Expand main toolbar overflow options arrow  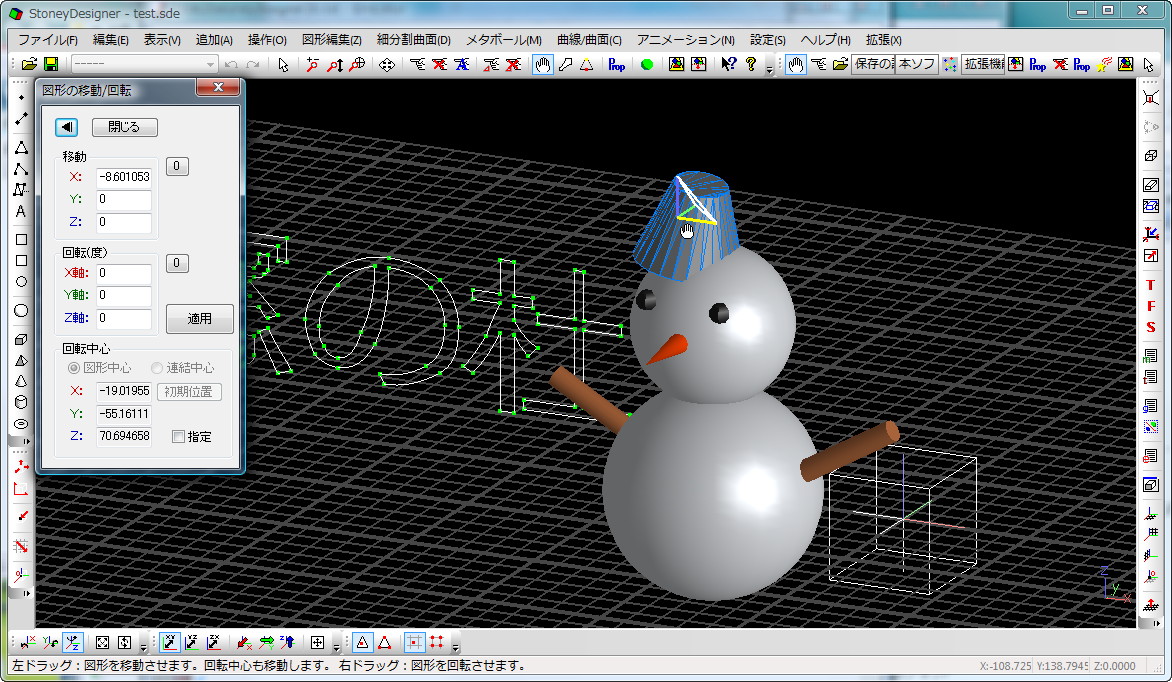coord(769,68)
